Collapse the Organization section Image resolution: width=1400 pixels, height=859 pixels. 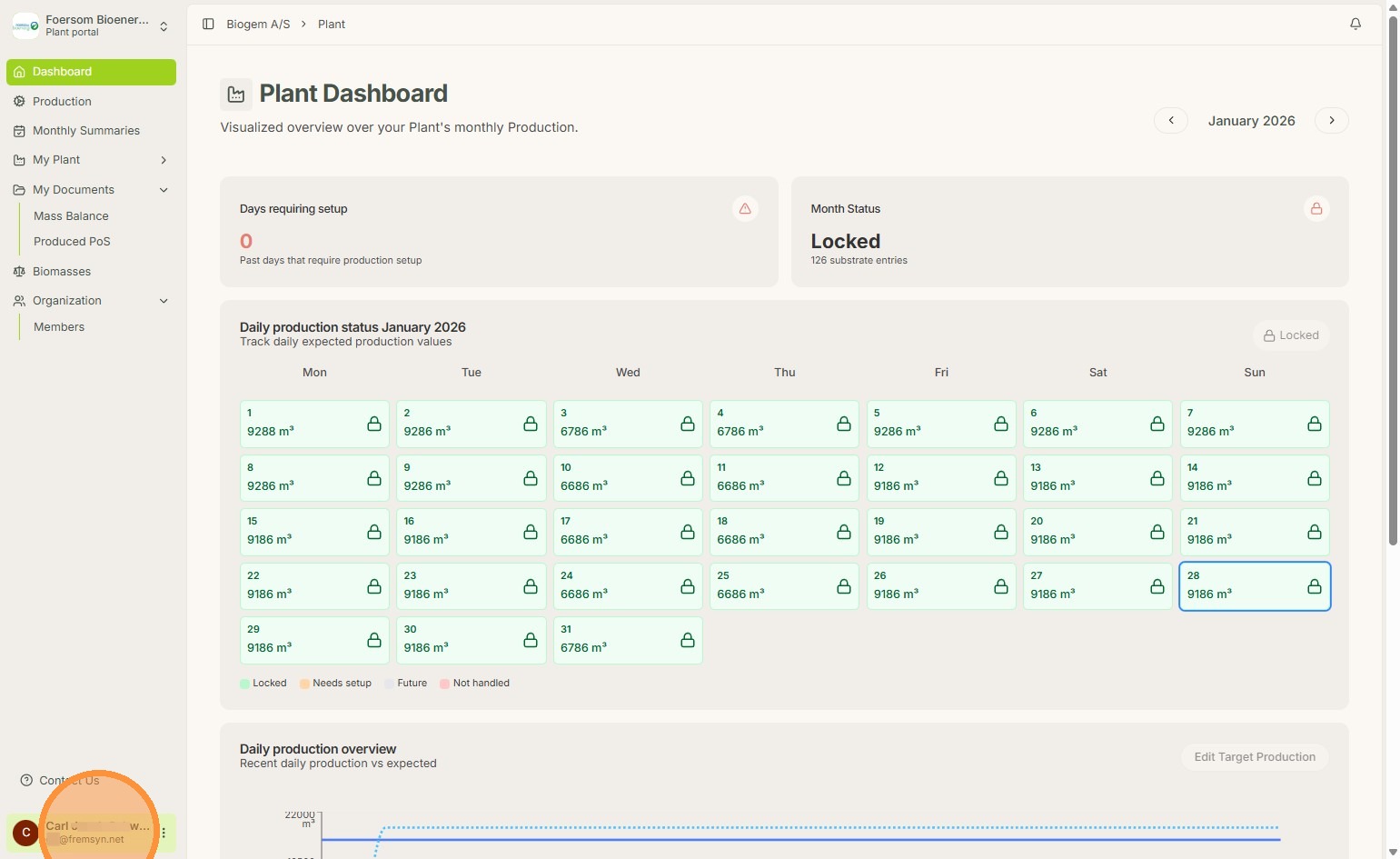point(164,301)
